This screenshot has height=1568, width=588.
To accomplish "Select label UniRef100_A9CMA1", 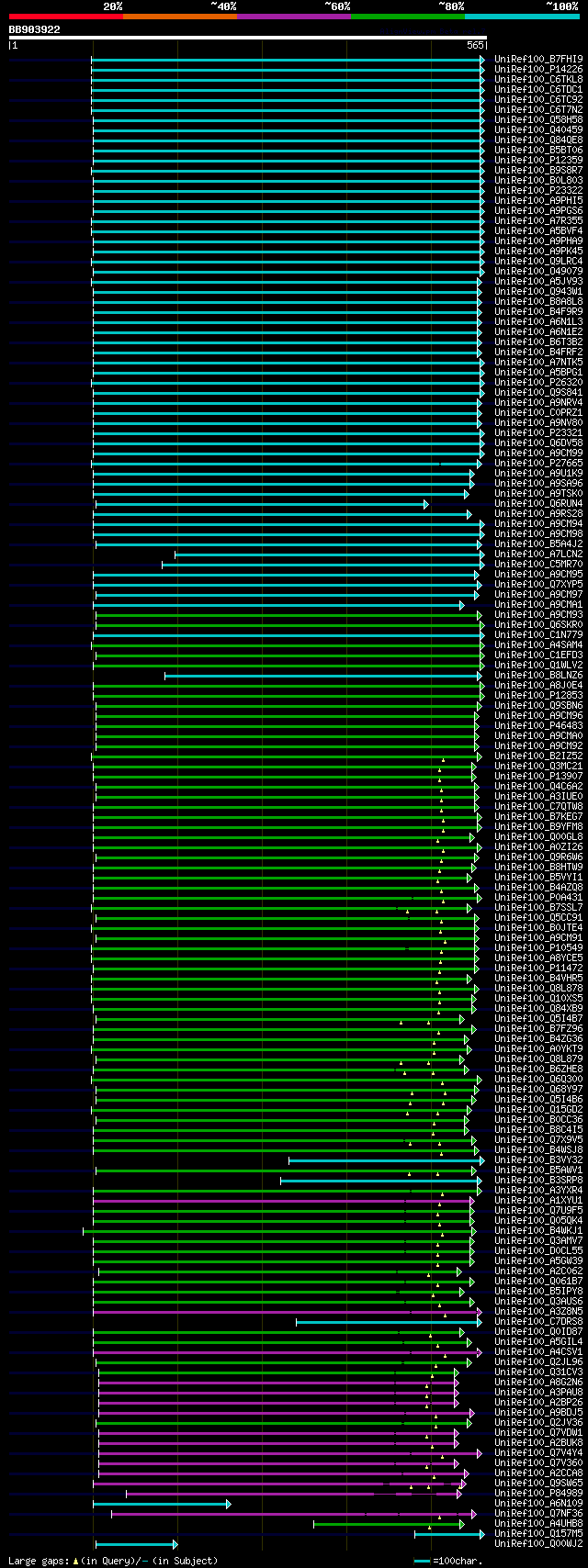I will pyautogui.click(x=538, y=604).
